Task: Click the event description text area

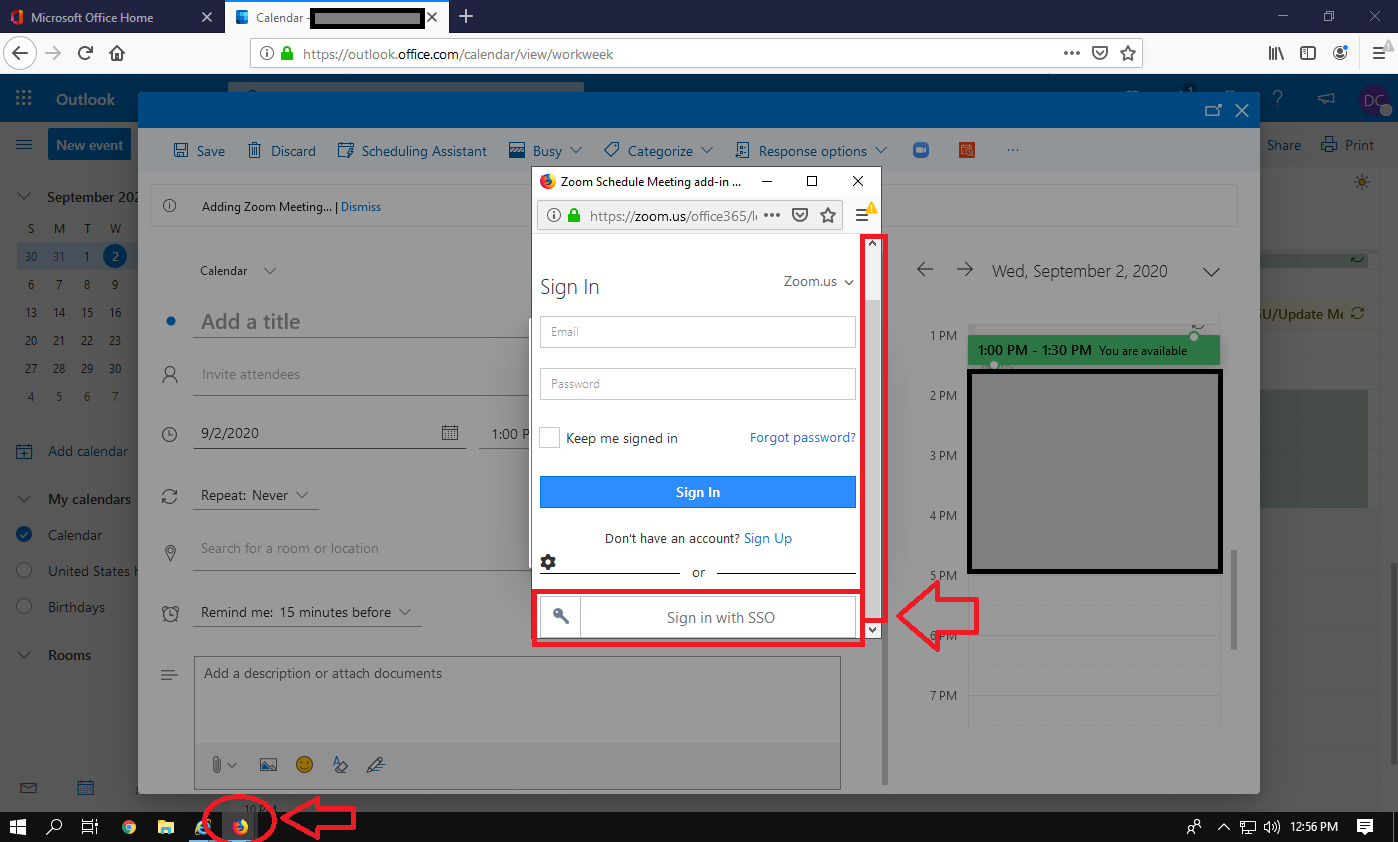Action: [x=517, y=700]
